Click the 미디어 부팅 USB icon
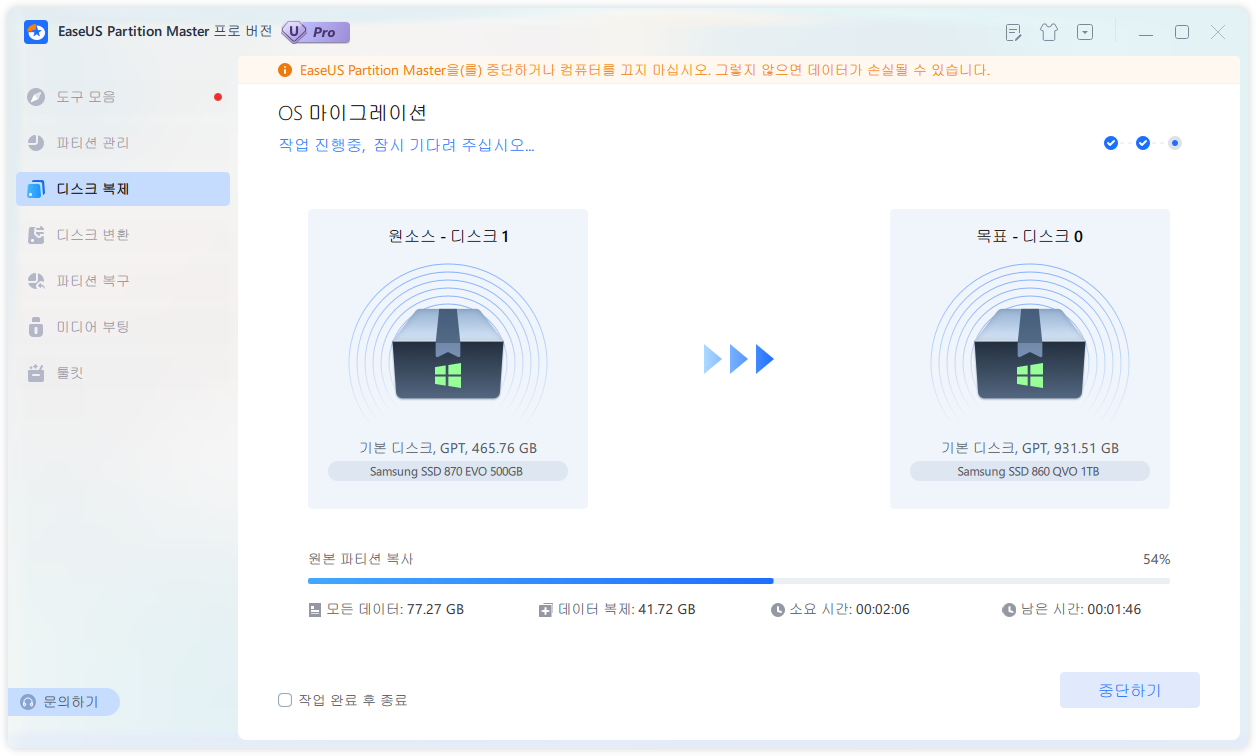This screenshot has width=1256, height=756. point(37,327)
